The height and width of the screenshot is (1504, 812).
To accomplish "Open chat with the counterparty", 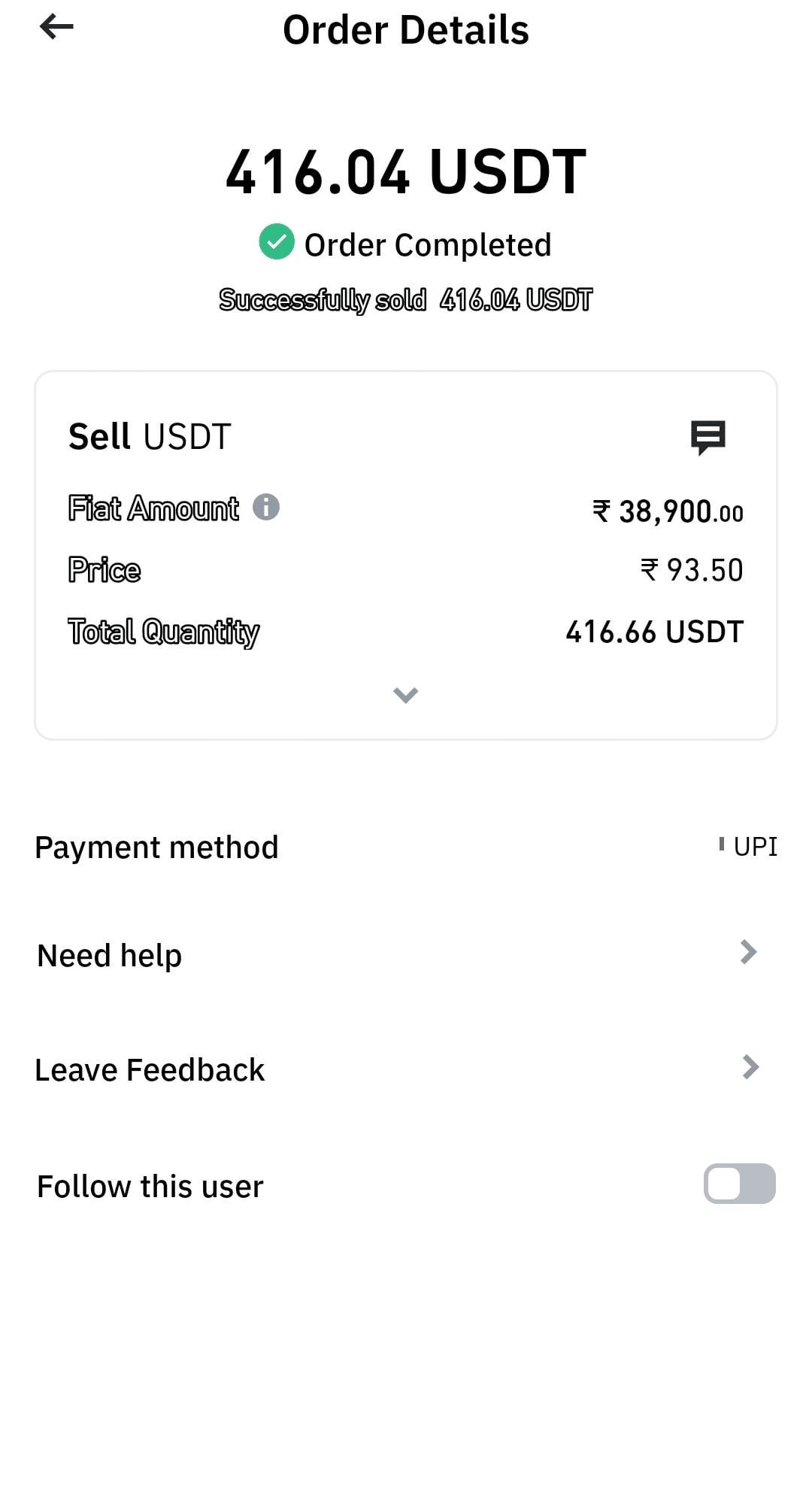I will point(707,437).
